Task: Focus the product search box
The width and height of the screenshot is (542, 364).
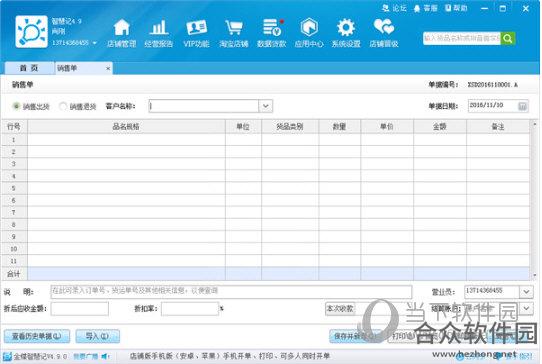Action: coord(462,38)
